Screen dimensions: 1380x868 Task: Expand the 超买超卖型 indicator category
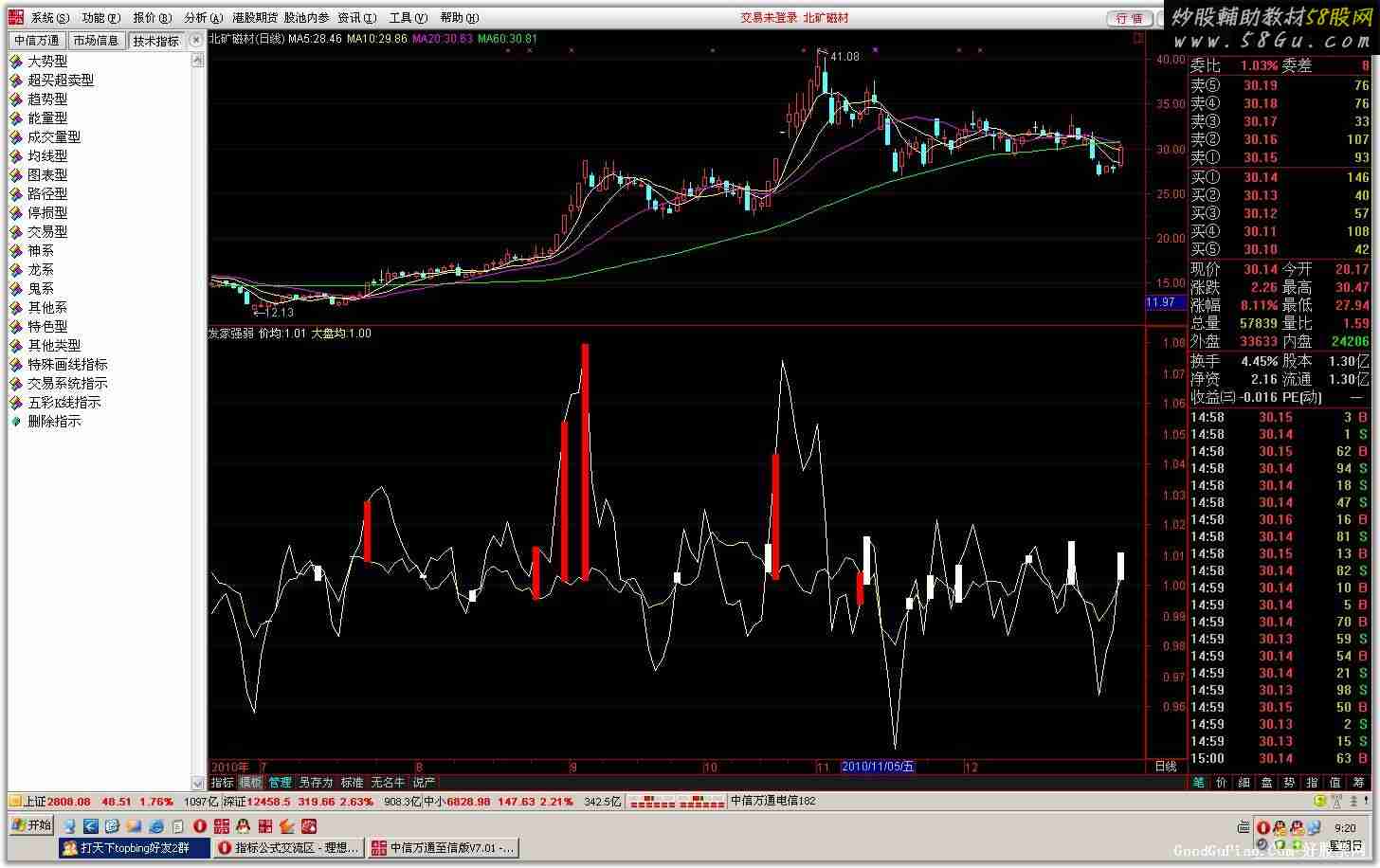[x=16, y=81]
